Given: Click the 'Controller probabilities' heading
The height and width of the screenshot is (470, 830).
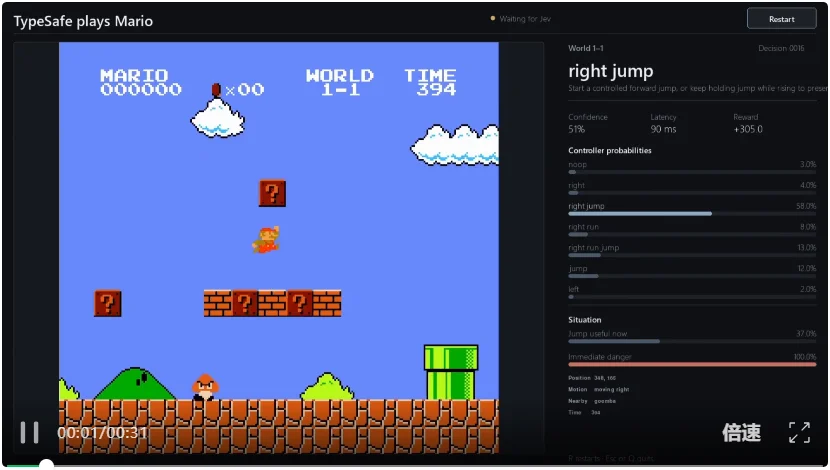Looking at the screenshot, I should (609, 150).
